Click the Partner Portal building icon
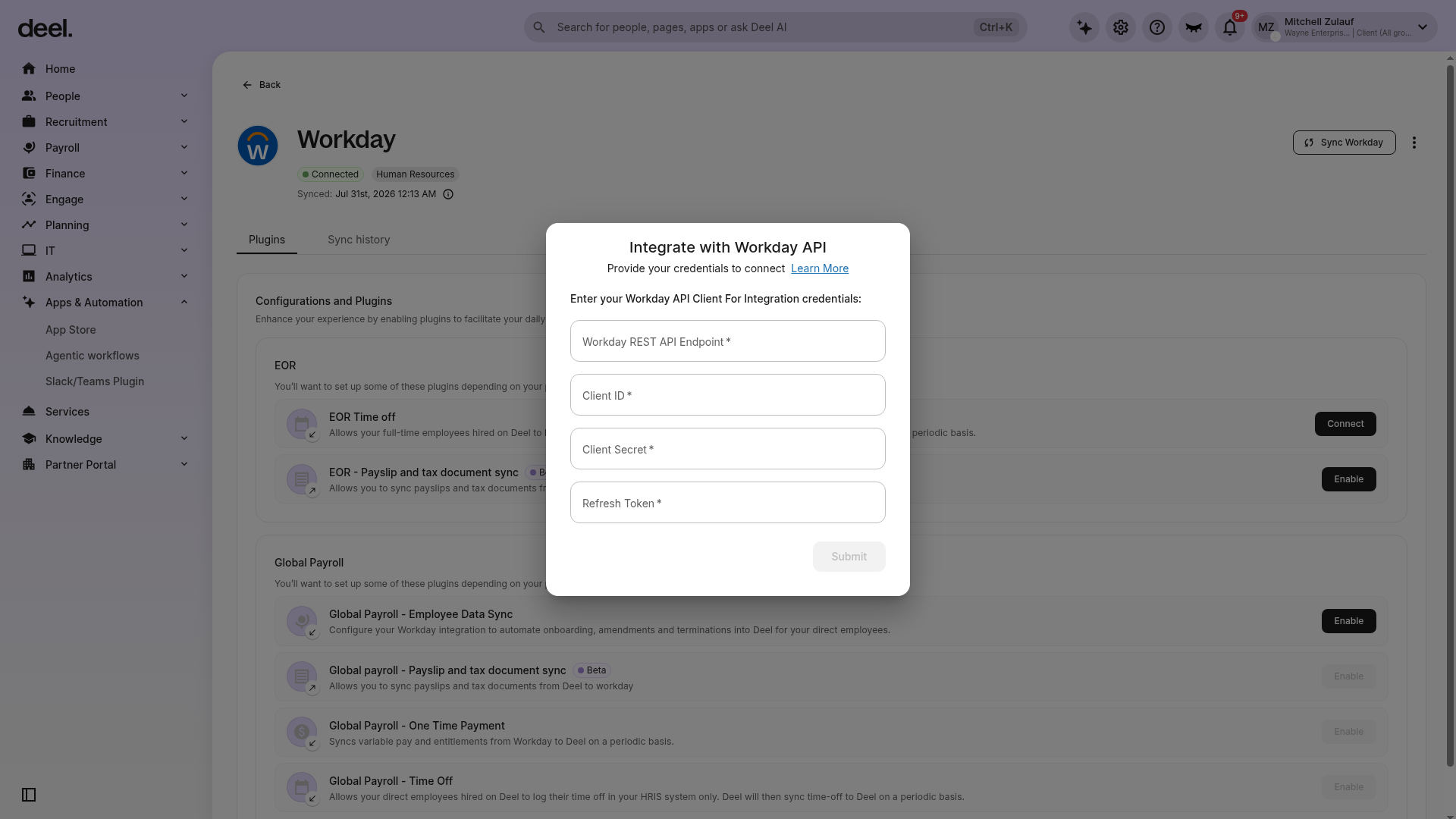This screenshot has height=819, width=1456. click(29, 465)
